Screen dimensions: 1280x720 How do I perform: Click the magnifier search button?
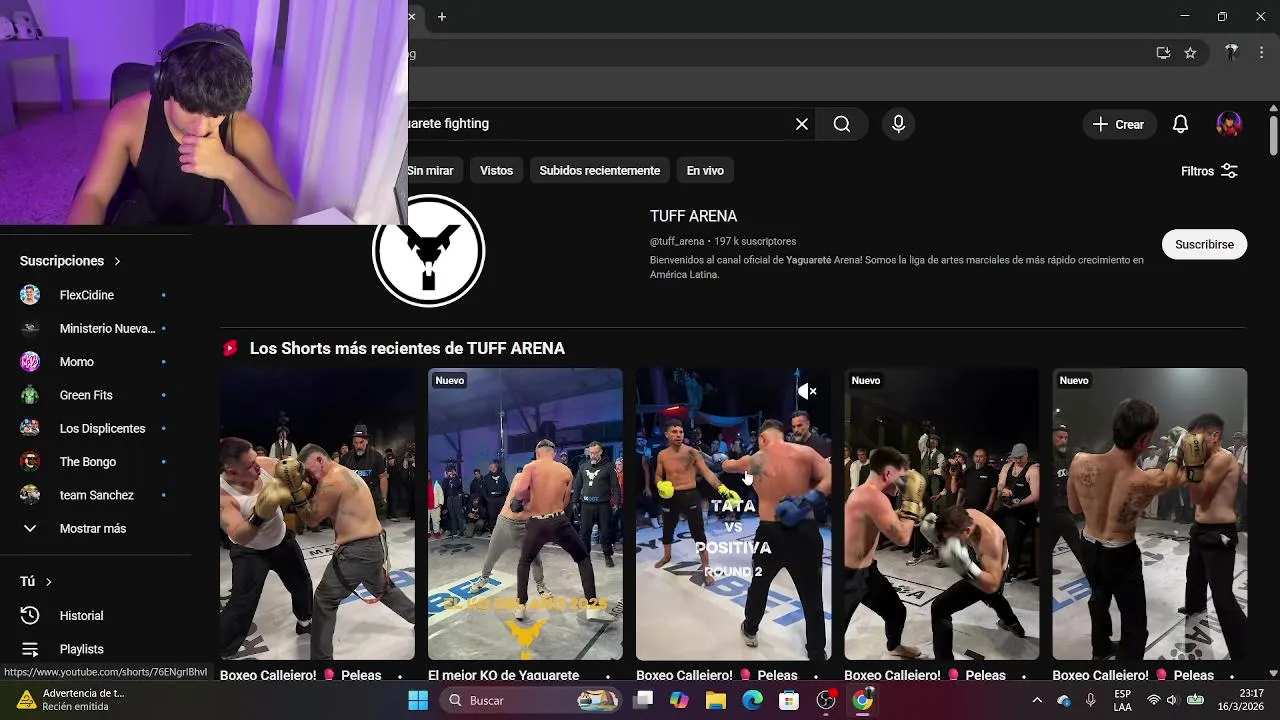(x=842, y=124)
